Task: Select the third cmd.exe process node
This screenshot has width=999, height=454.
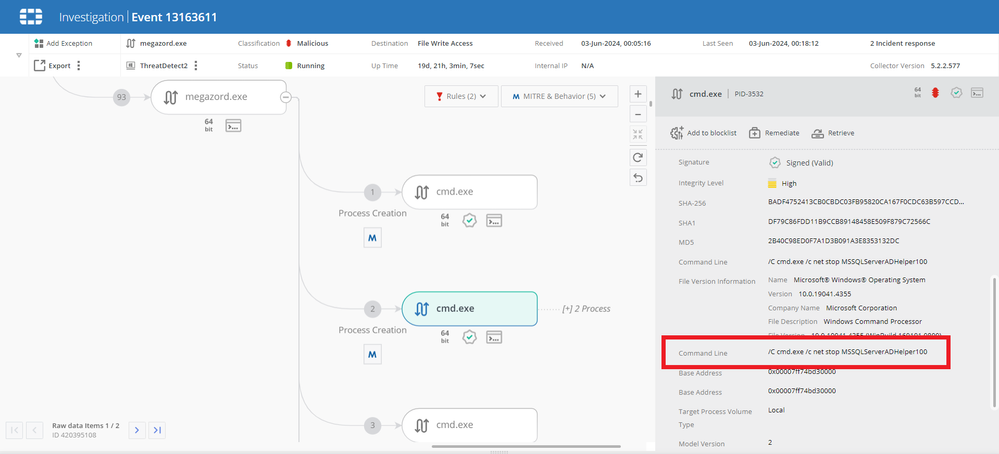Action: click(x=469, y=425)
